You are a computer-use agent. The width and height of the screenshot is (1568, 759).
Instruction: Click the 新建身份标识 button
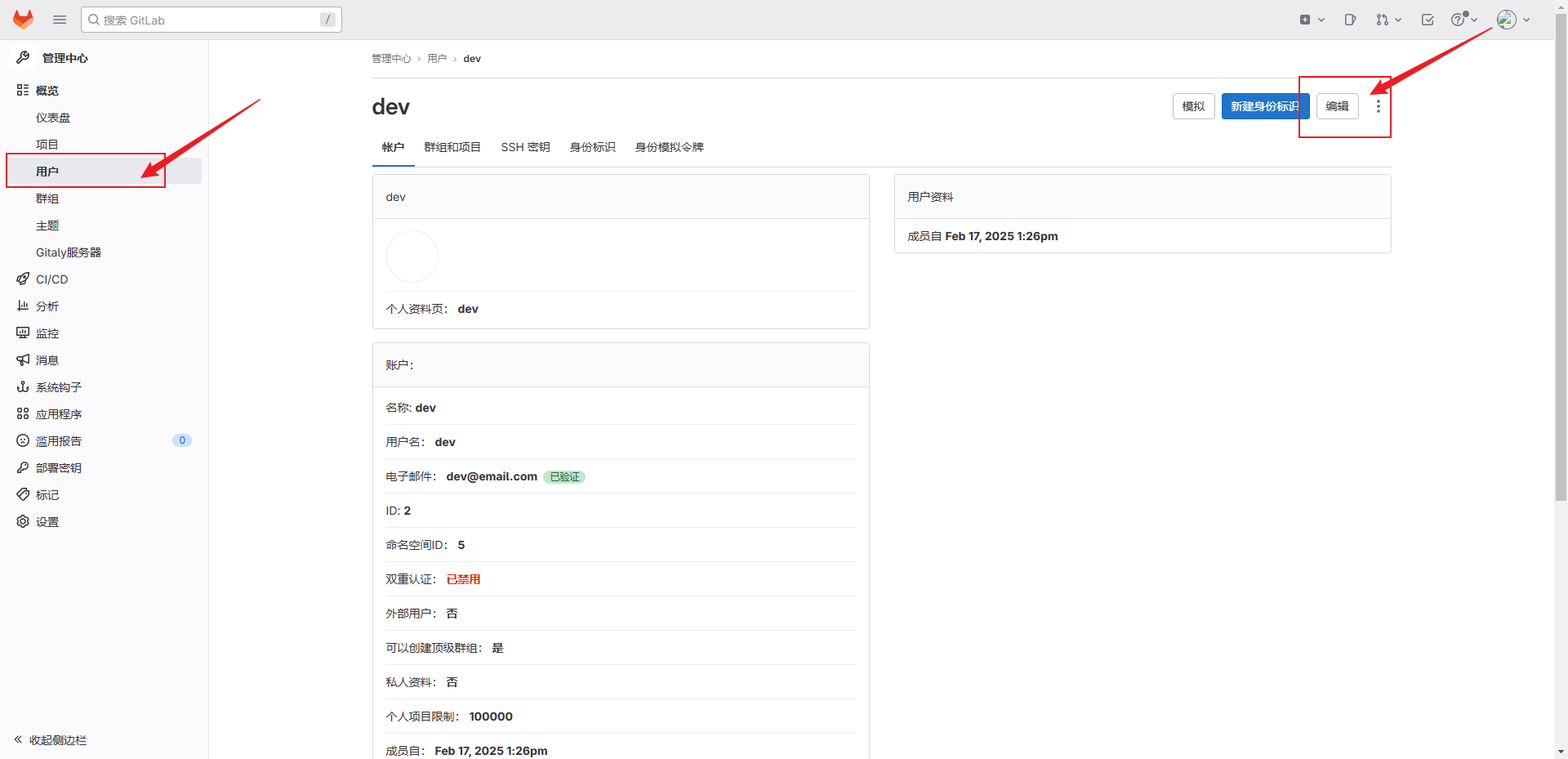point(1265,106)
